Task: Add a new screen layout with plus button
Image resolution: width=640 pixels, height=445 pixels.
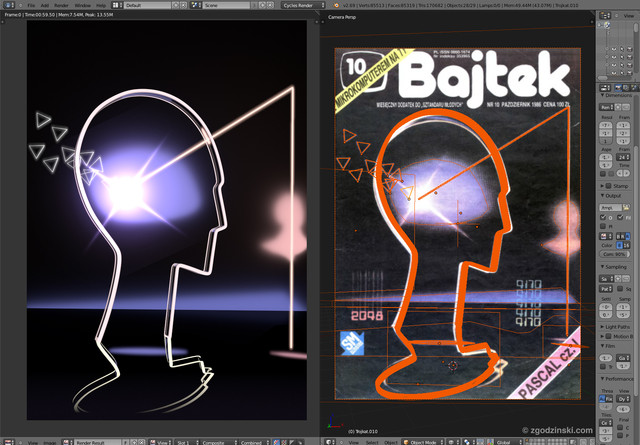Action: [x=176, y=5]
